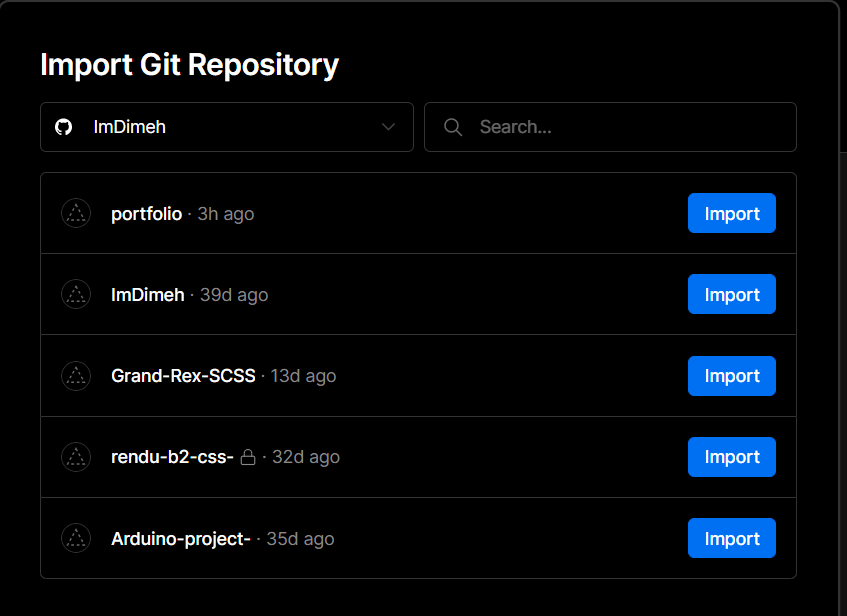Click inside the Search input field

click(600, 127)
